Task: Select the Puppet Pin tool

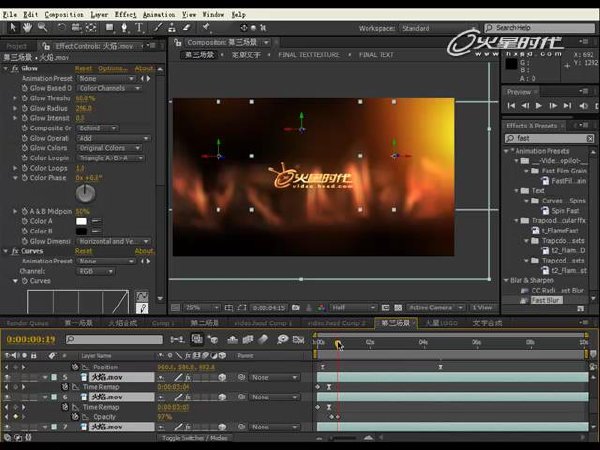Action: pos(206,28)
